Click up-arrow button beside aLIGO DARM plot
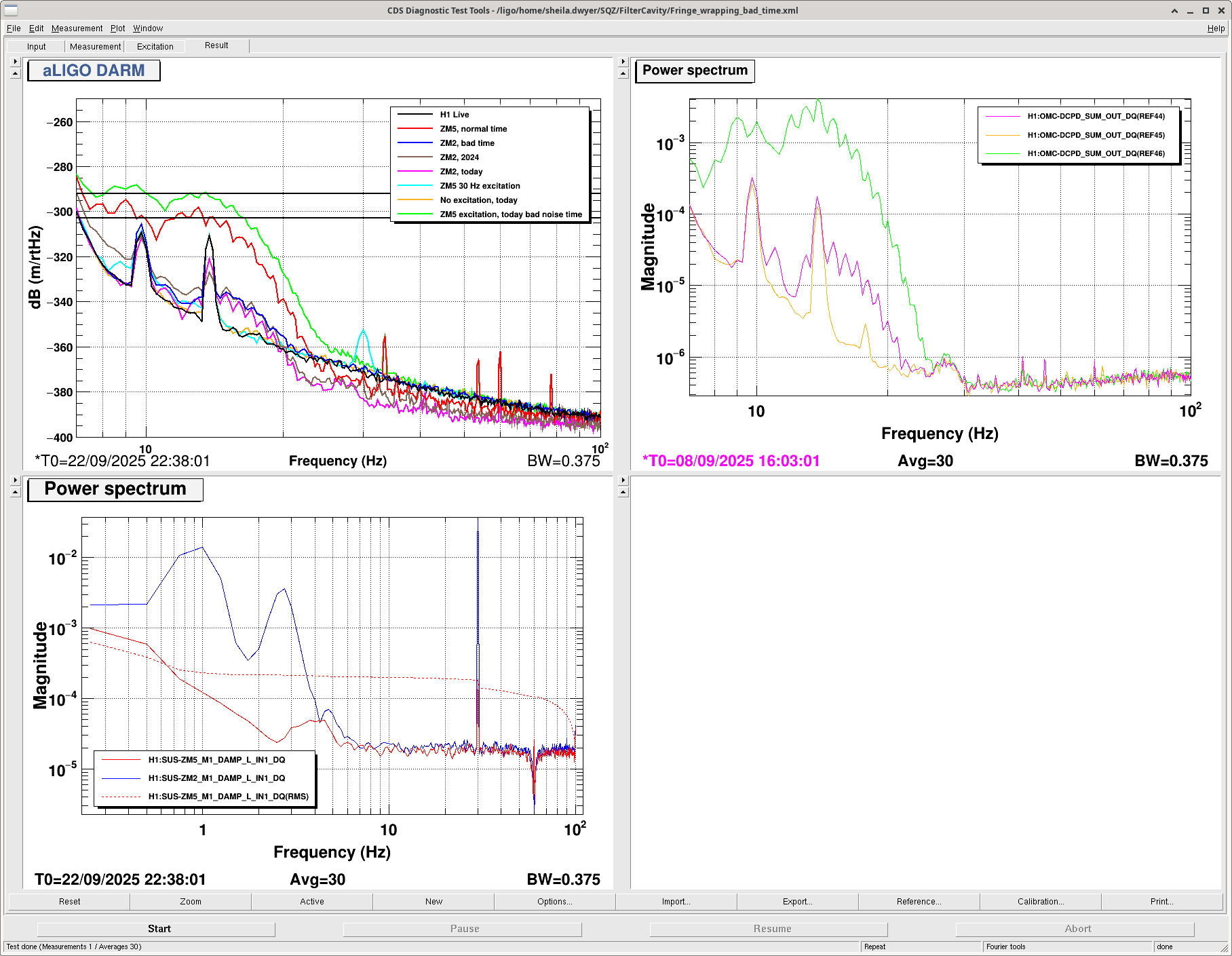 pos(15,74)
